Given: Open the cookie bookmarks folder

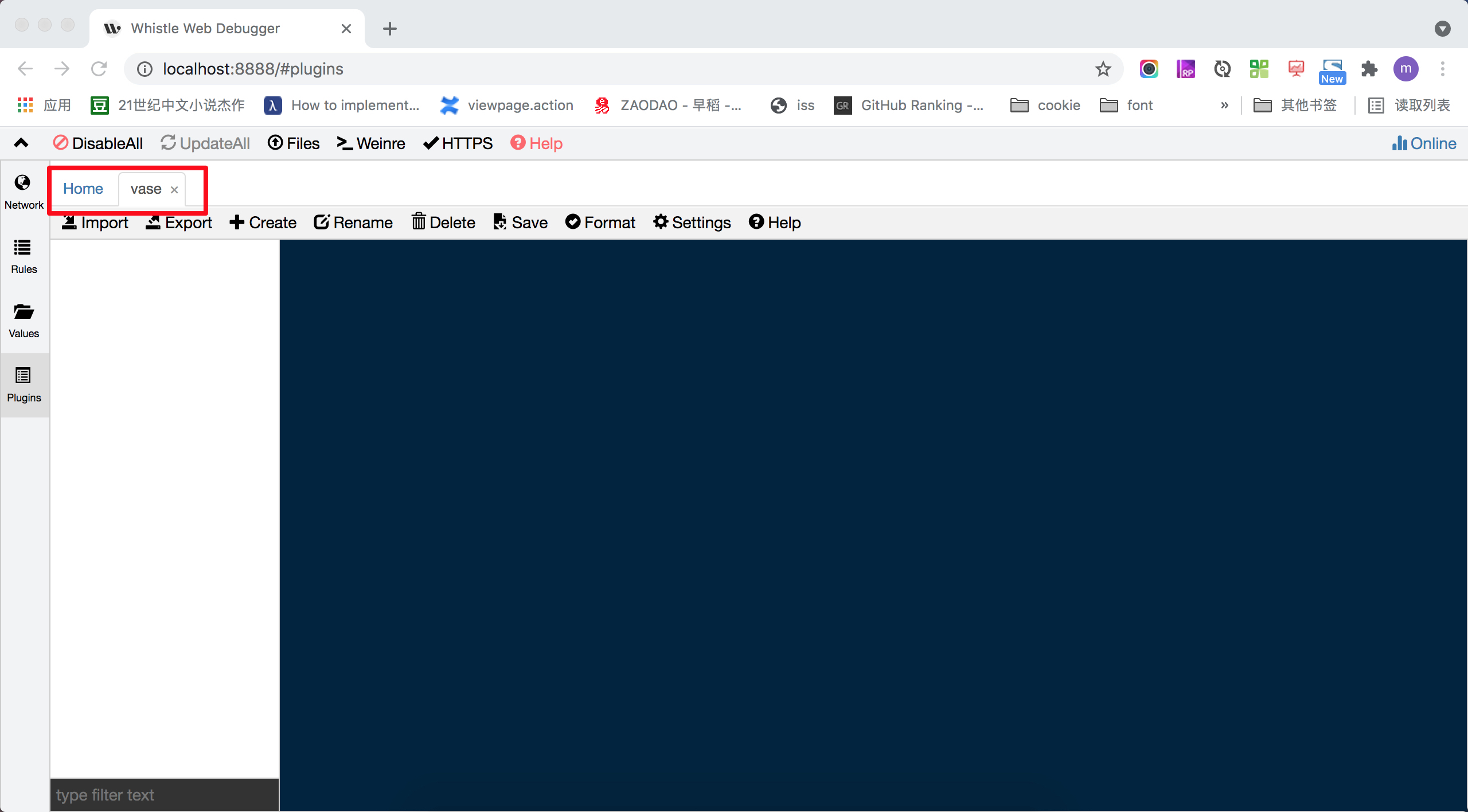Looking at the screenshot, I should (x=1045, y=106).
